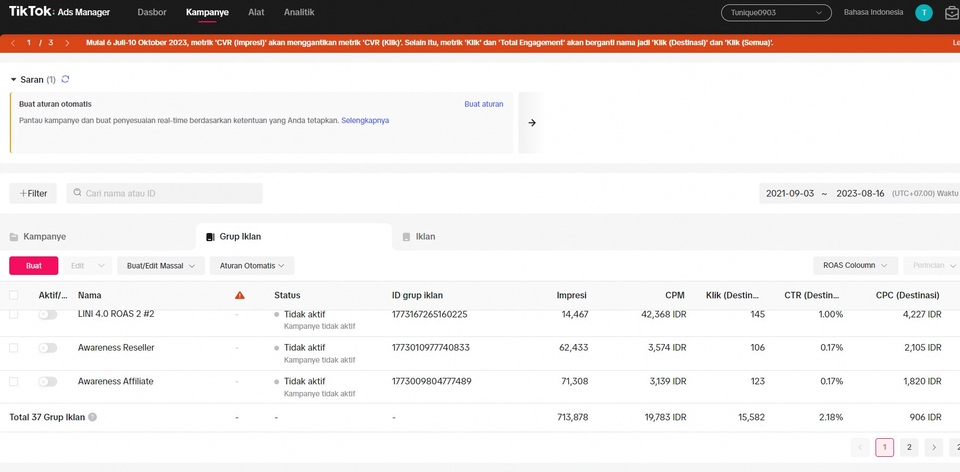The width and height of the screenshot is (960, 472).
Task: Click the next page arrow
Action: [x=933, y=448]
